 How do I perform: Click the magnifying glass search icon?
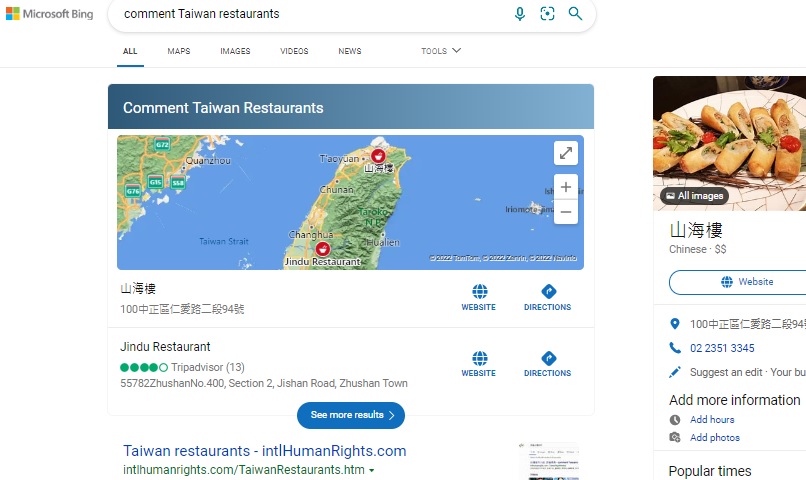click(x=575, y=14)
